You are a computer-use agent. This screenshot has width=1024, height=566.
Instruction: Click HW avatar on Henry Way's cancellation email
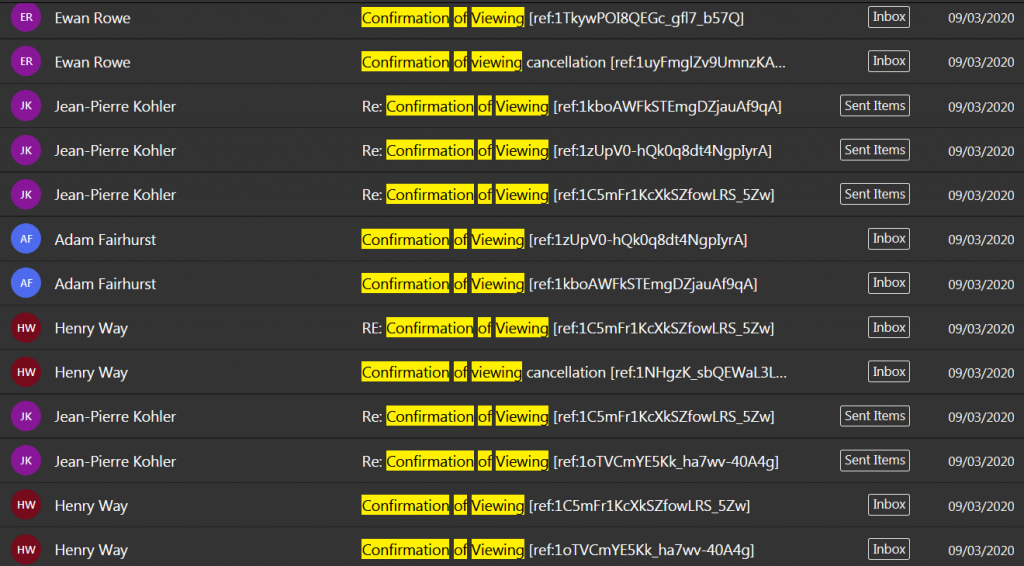26,372
